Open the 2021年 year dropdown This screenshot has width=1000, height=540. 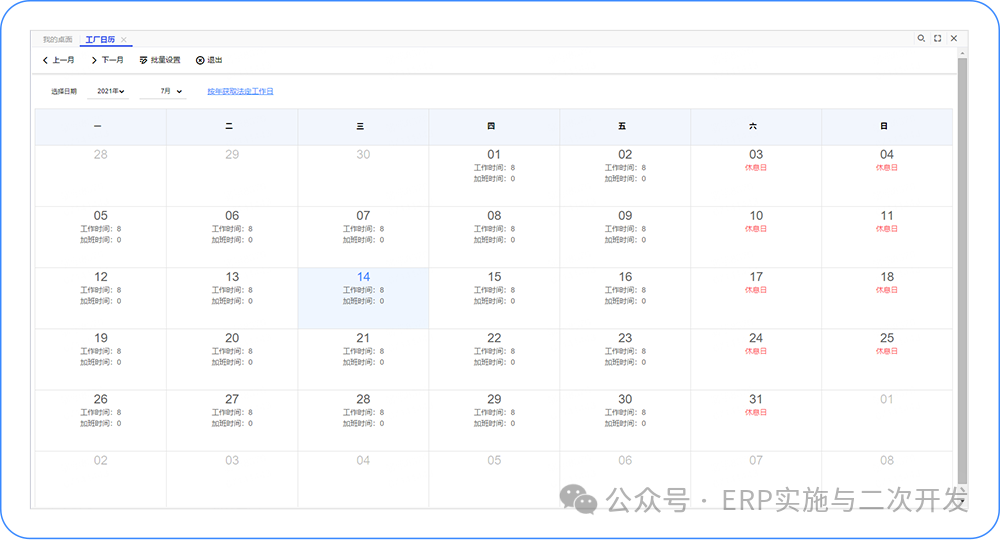(x=109, y=91)
